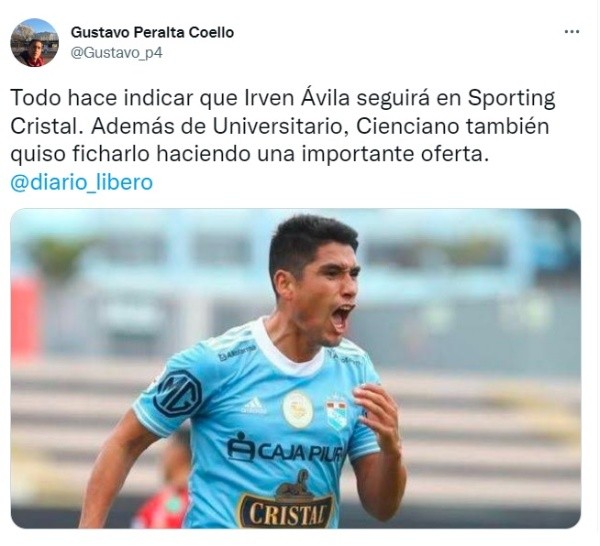This screenshot has height=546, width=600.
Task: Click the Adidas logo on the jersey
Action: tap(253, 406)
